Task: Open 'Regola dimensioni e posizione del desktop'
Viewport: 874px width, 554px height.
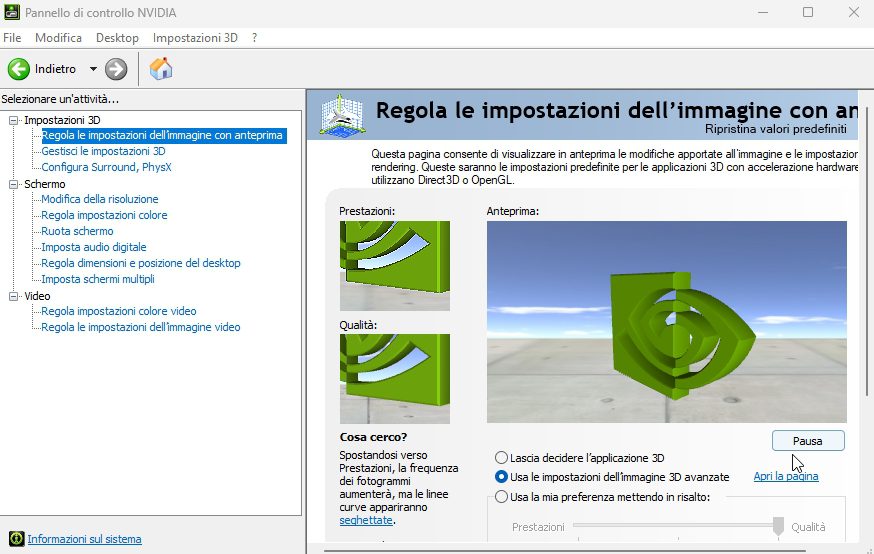Action: (x=140, y=263)
